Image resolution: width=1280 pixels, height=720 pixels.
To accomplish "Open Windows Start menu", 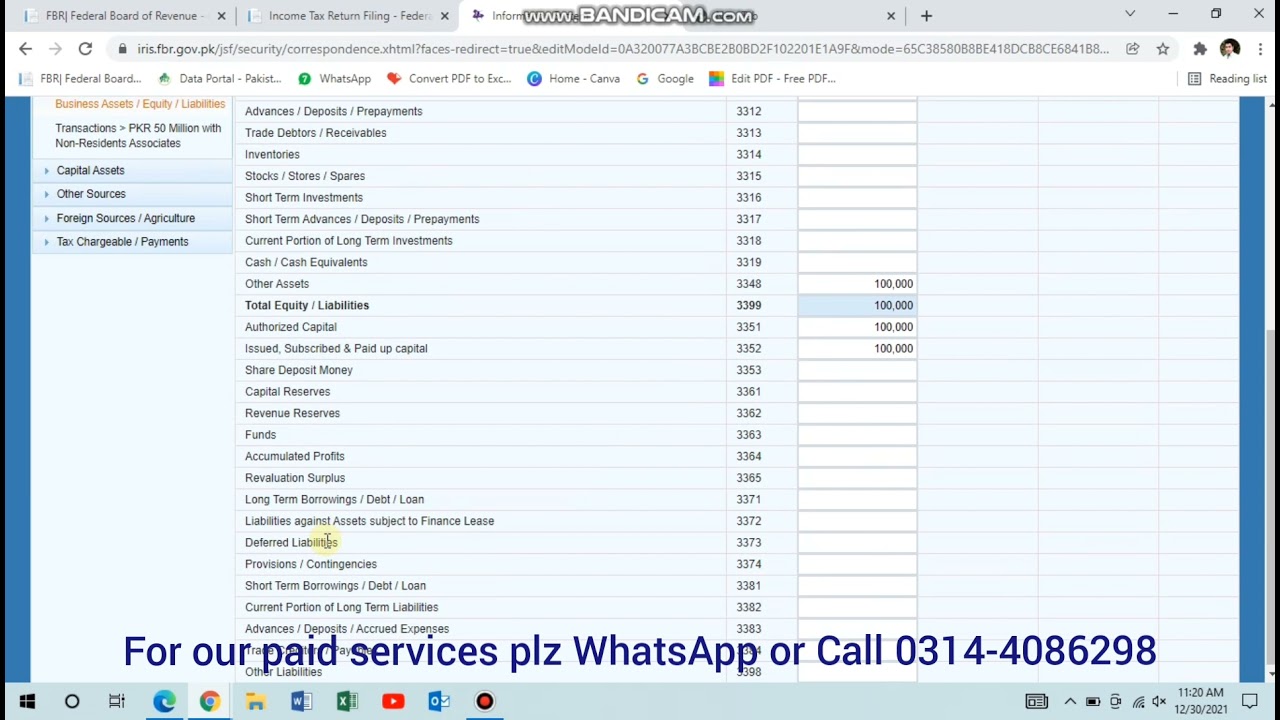I will [x=27, y=702].
